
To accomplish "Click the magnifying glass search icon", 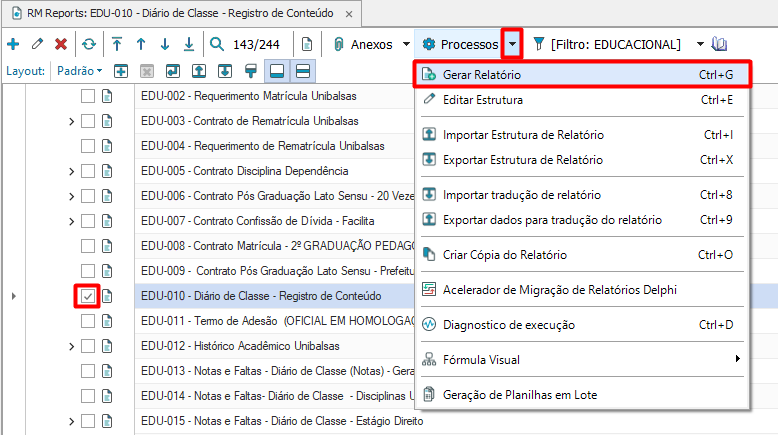I will point(217,44).
